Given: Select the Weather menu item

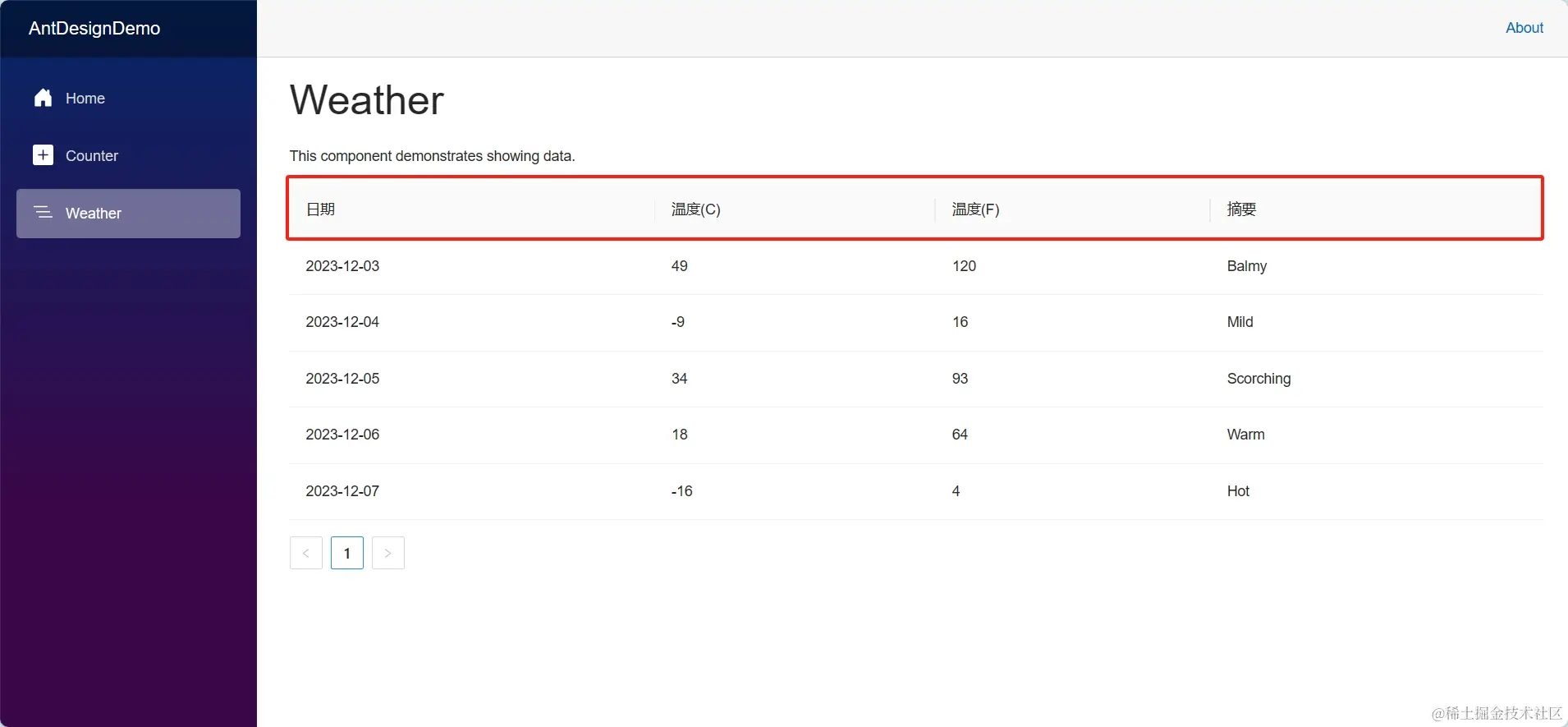Looking at the screenshot, I should pos(128,214).
